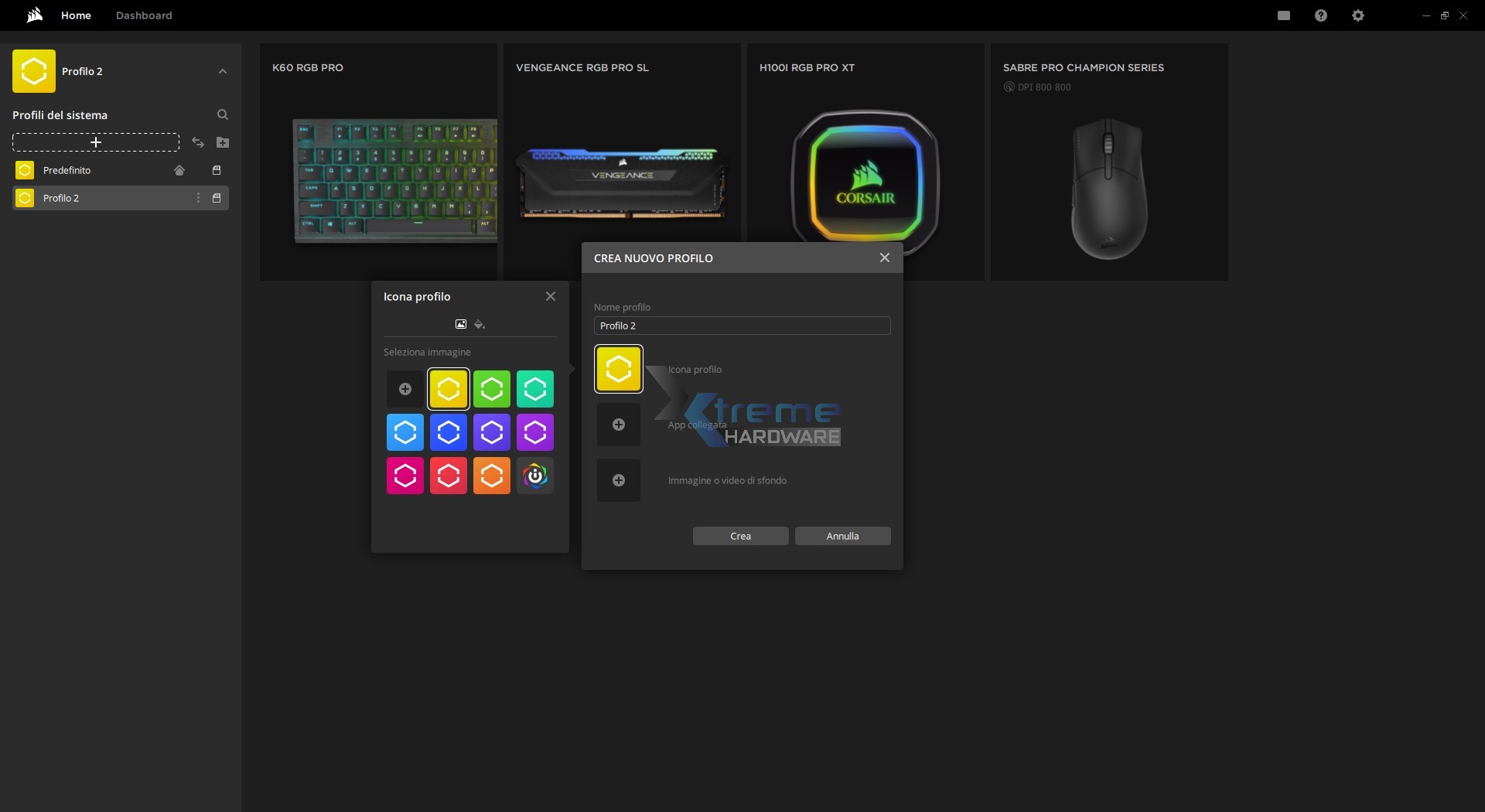Click the import/export profiles arrows icon
Screen dimensions: 1485x812
point(198,142)
